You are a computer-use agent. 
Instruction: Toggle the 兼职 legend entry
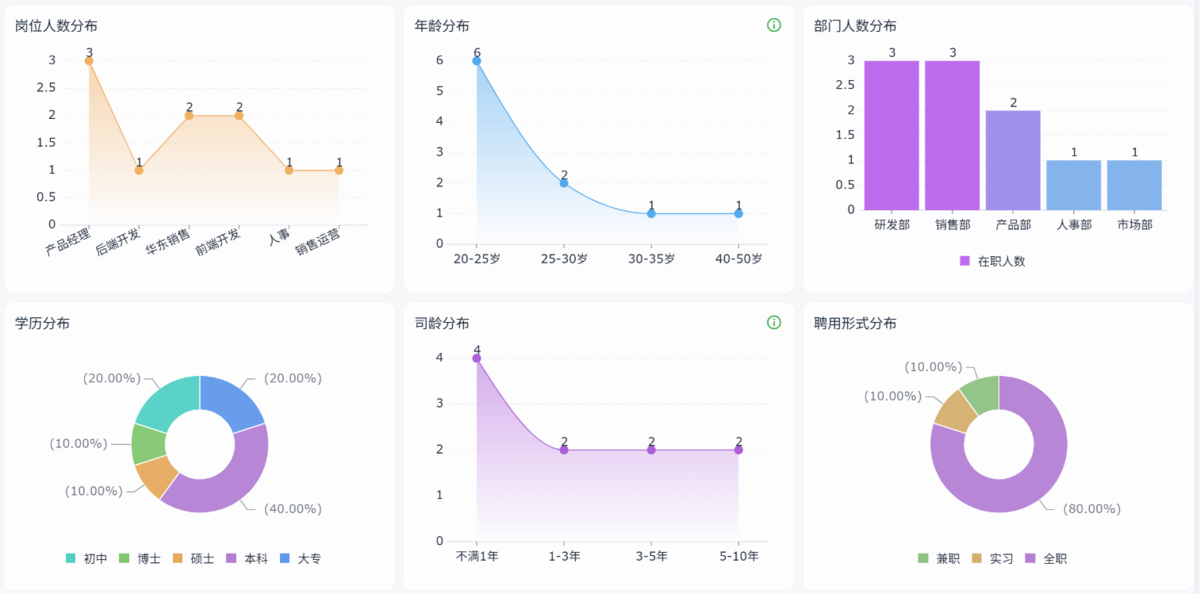tap(939, 558)
